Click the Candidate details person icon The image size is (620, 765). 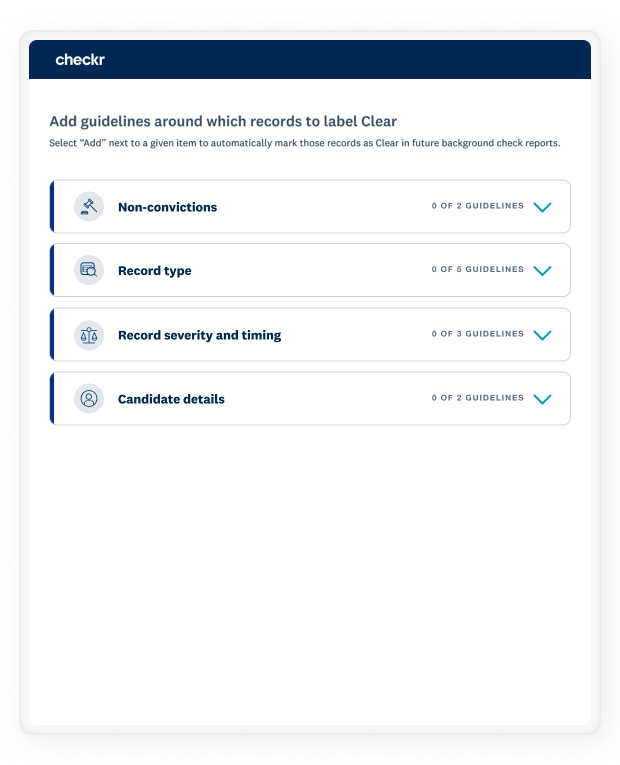coord(89,399)
